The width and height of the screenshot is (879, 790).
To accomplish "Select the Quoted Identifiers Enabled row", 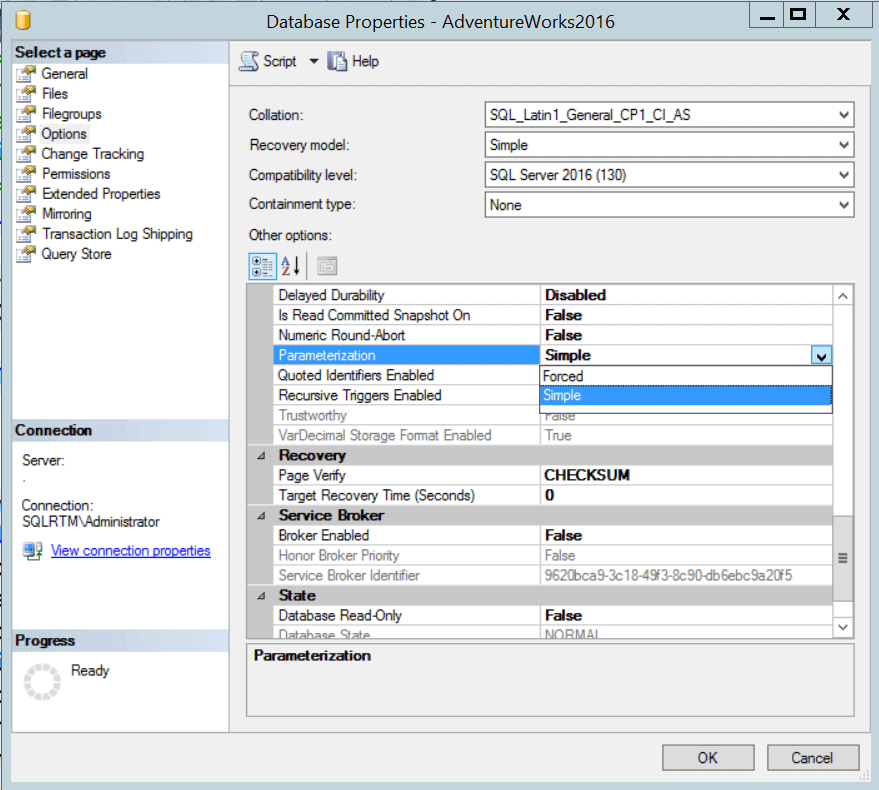I will tap(408, 375).
